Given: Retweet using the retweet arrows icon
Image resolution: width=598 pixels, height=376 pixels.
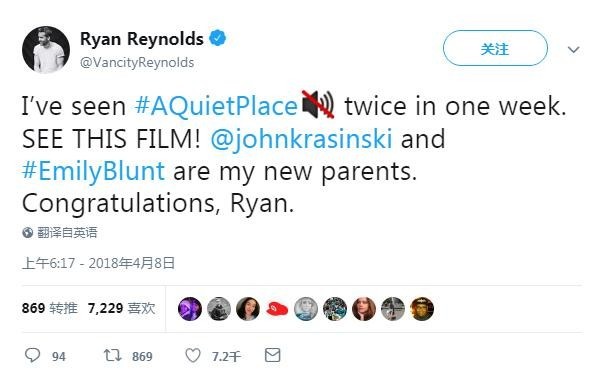Looking at the screenshot, I should click(x=113, y=355).
